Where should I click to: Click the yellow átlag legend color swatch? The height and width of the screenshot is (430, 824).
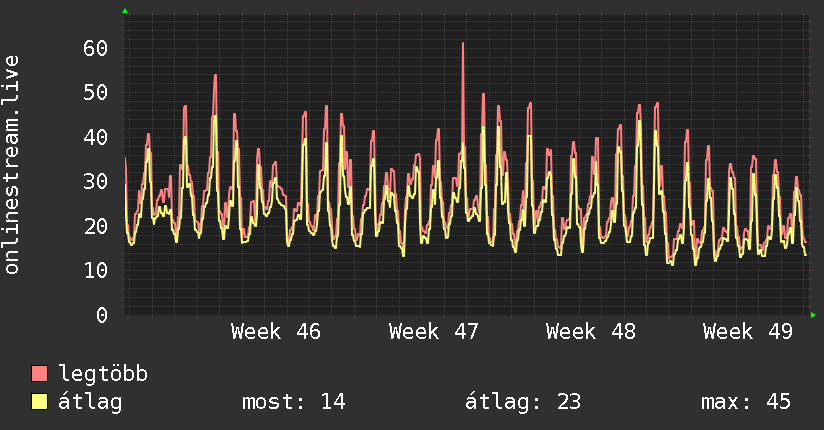39,401
